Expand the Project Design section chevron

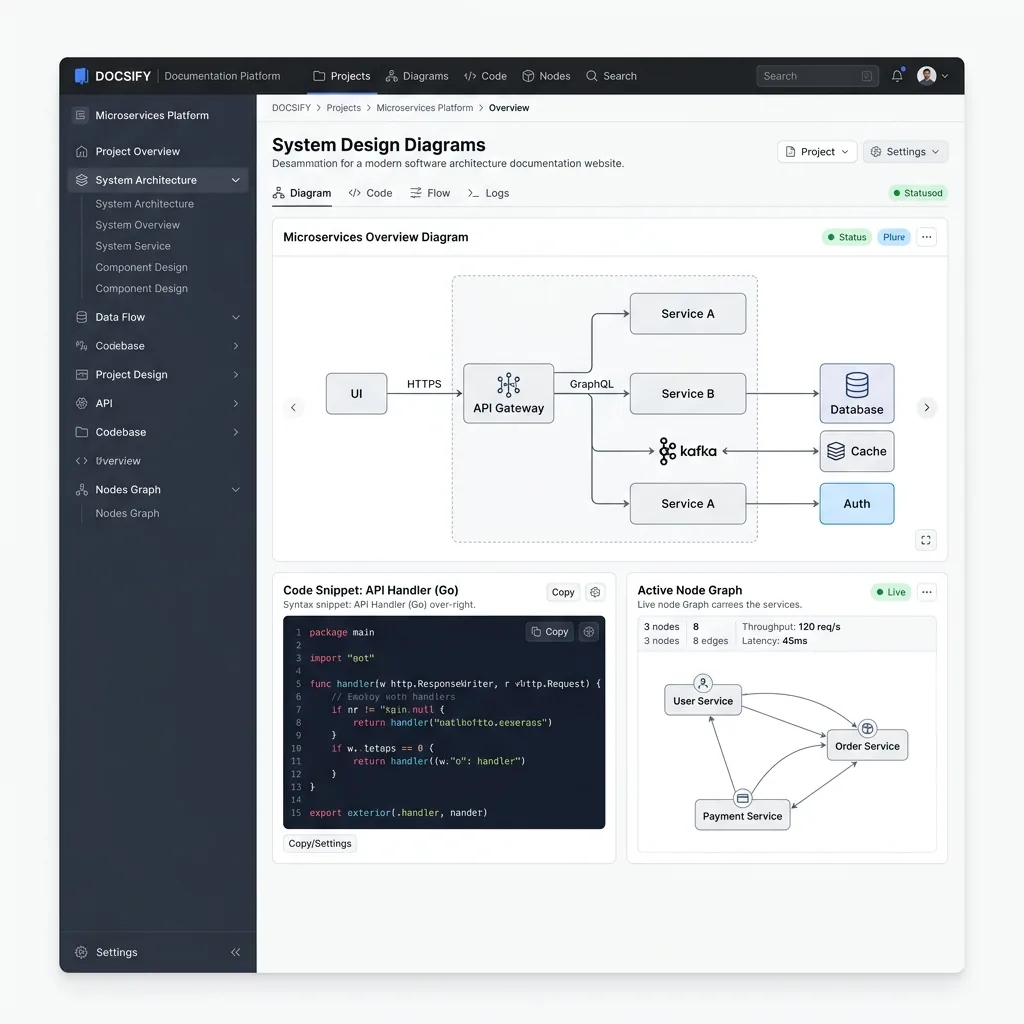236,375
